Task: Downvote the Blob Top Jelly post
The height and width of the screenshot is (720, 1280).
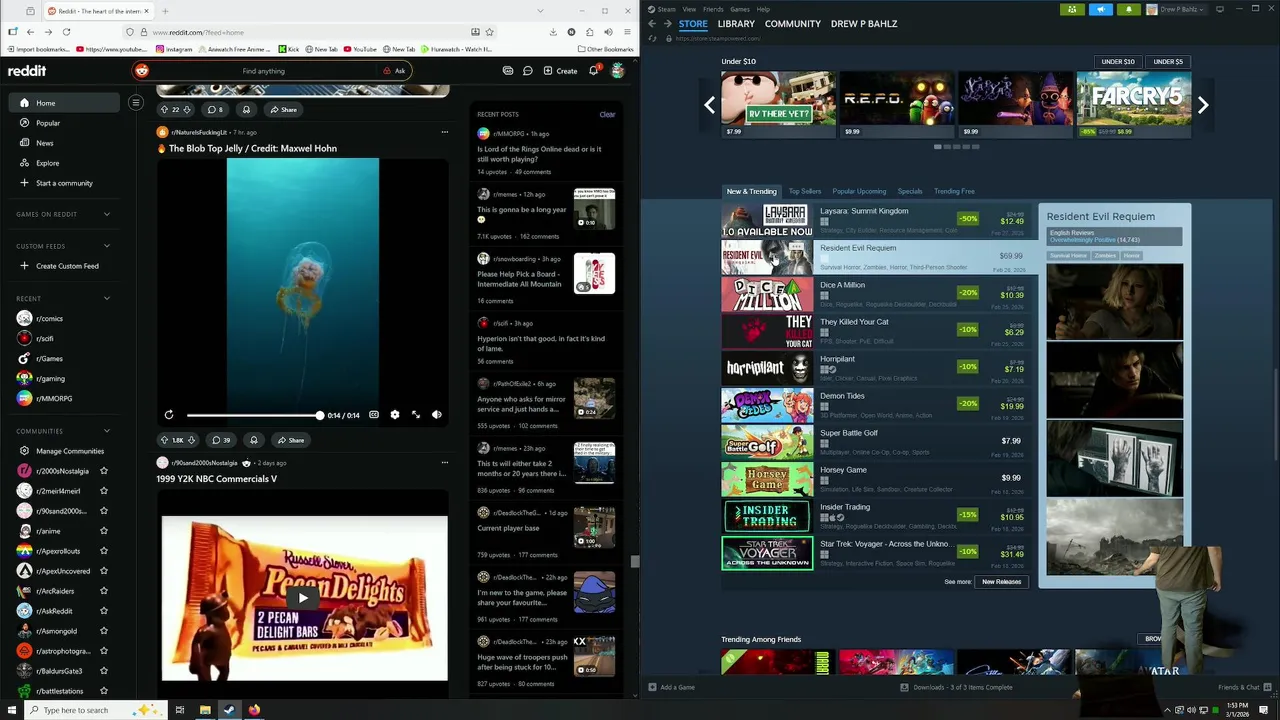Action: click(x=190, y=440)
